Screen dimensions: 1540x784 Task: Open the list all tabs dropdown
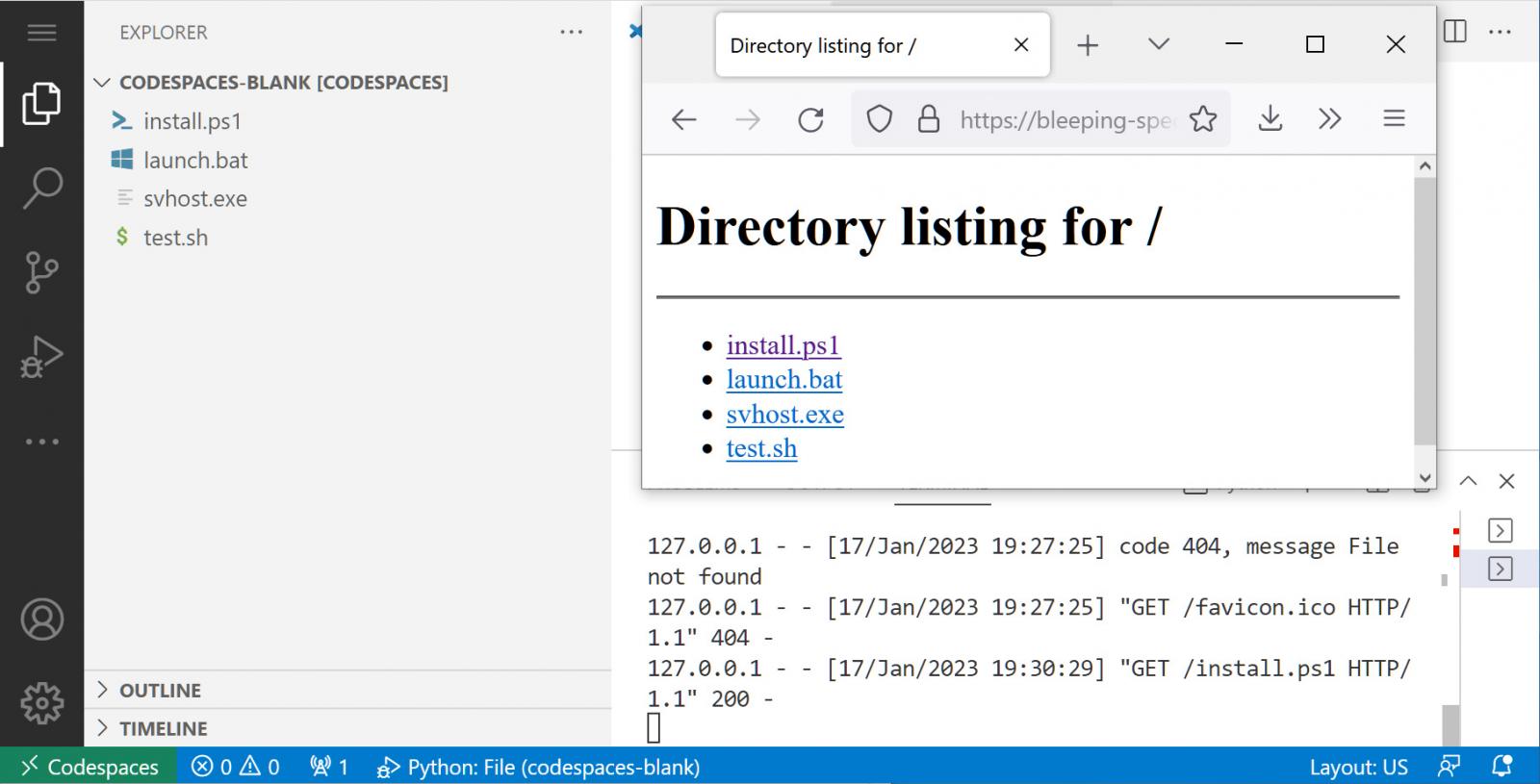click(x=1159, y=44)
